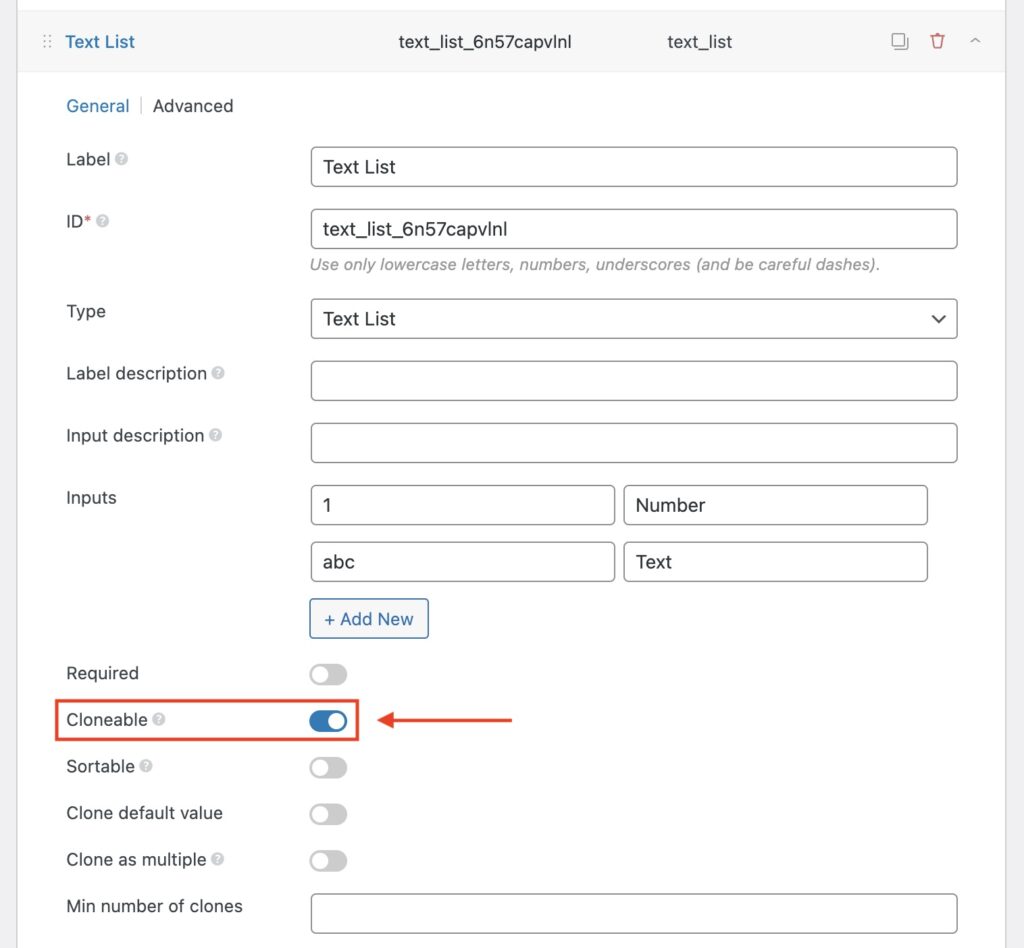Select the General tab

pyautogui.click(x=97, y=105)
